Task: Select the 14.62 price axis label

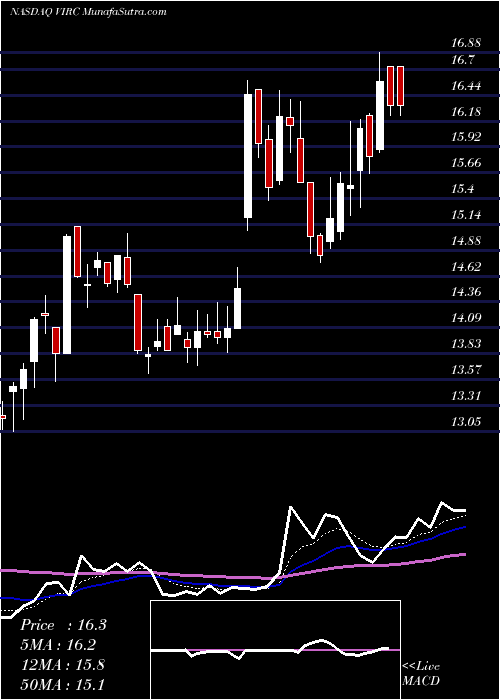Action: 466,267
